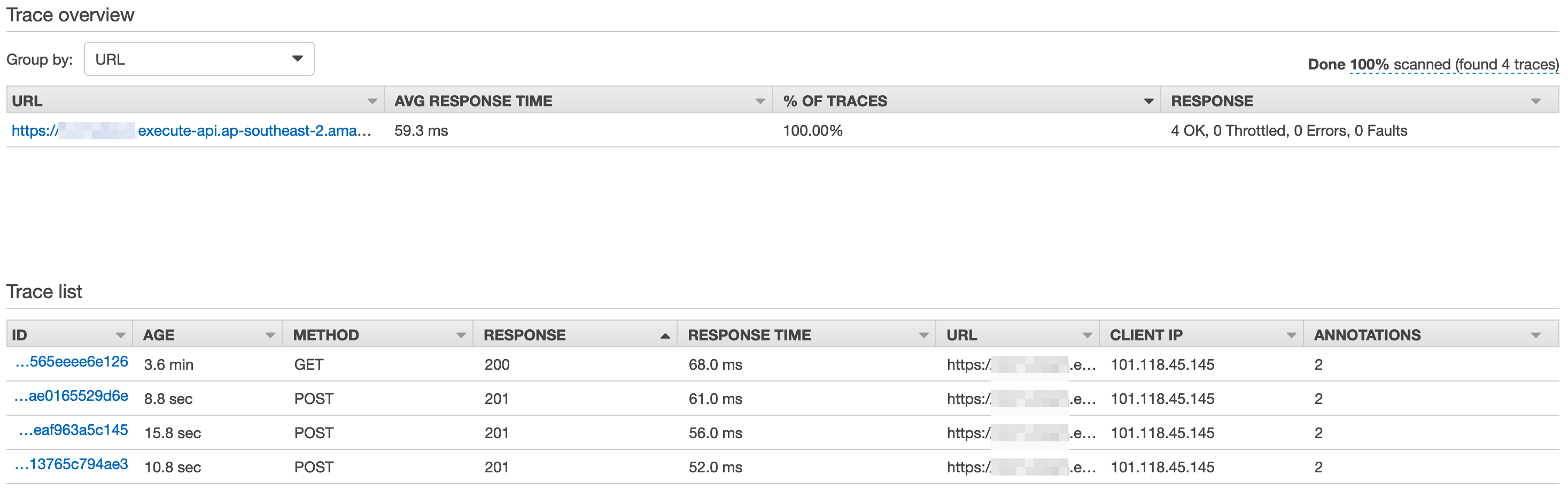Sort trace list by METHOD arrow
Viewport: 1568px width, 498px height.
coord(461,336)
